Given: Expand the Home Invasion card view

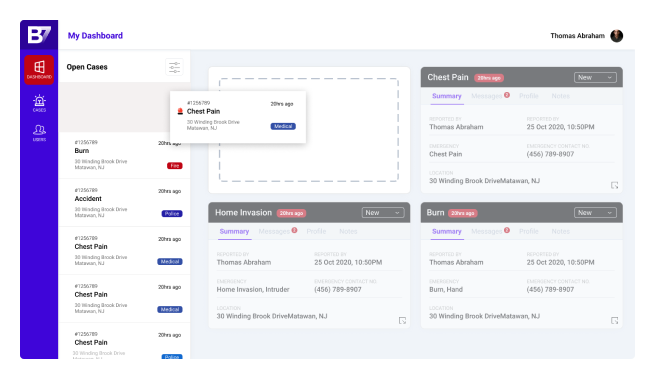Looking at the screenshot, I should pos(402,321).
